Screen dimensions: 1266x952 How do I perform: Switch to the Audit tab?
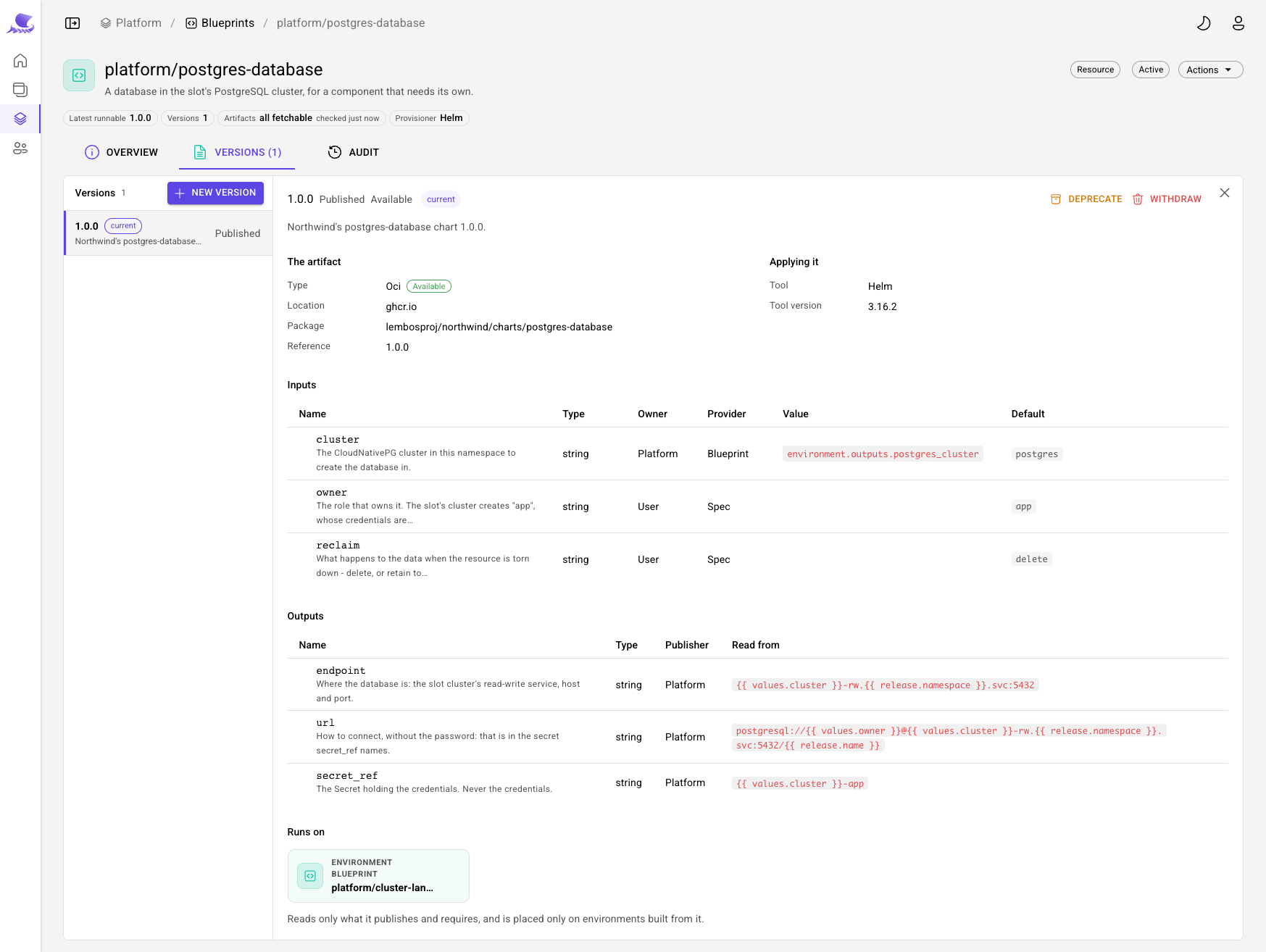[354, 152]
